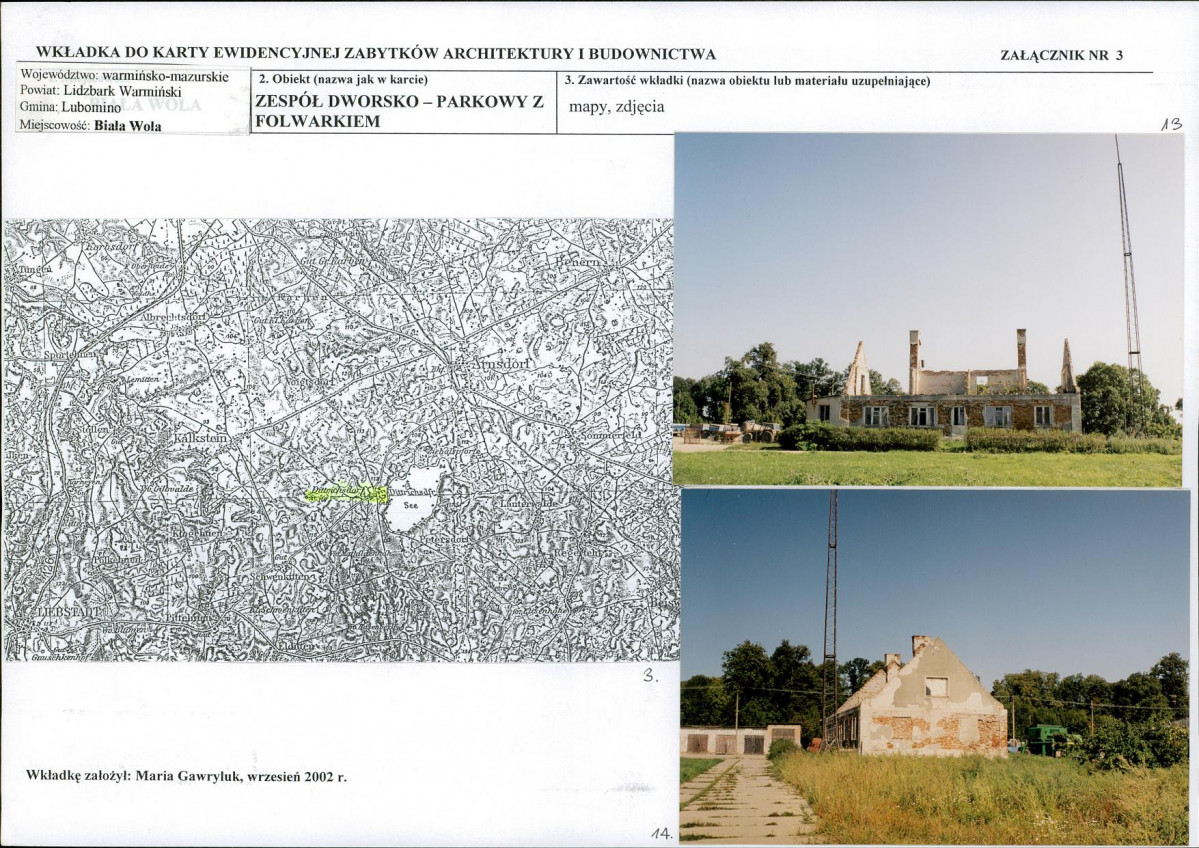1199x848 pixels.
Task: Click the handwritten number 13
Action: pyautogui.click(x=1171, y=124)
